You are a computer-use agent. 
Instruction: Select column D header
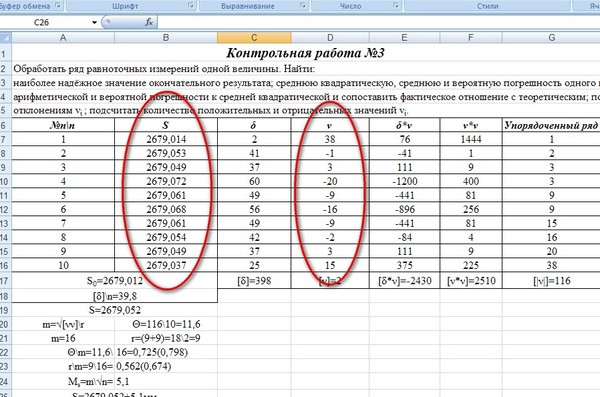[x=330, y=38]
